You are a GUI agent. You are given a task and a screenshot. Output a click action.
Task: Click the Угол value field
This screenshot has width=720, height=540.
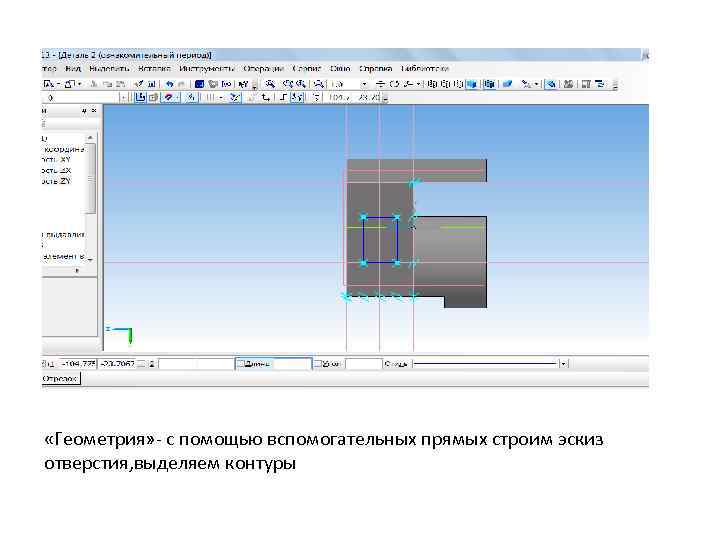pyautogui.click(x=363, y=364)
